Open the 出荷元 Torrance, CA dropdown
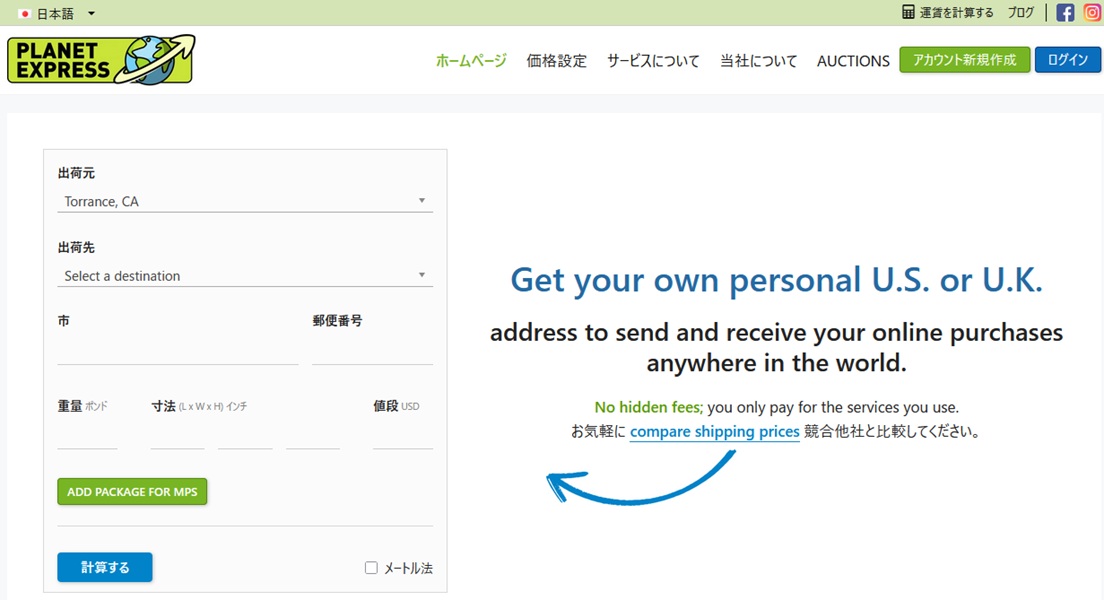The width and height of the screenshot is (1104, 600). tap(245, 201)
